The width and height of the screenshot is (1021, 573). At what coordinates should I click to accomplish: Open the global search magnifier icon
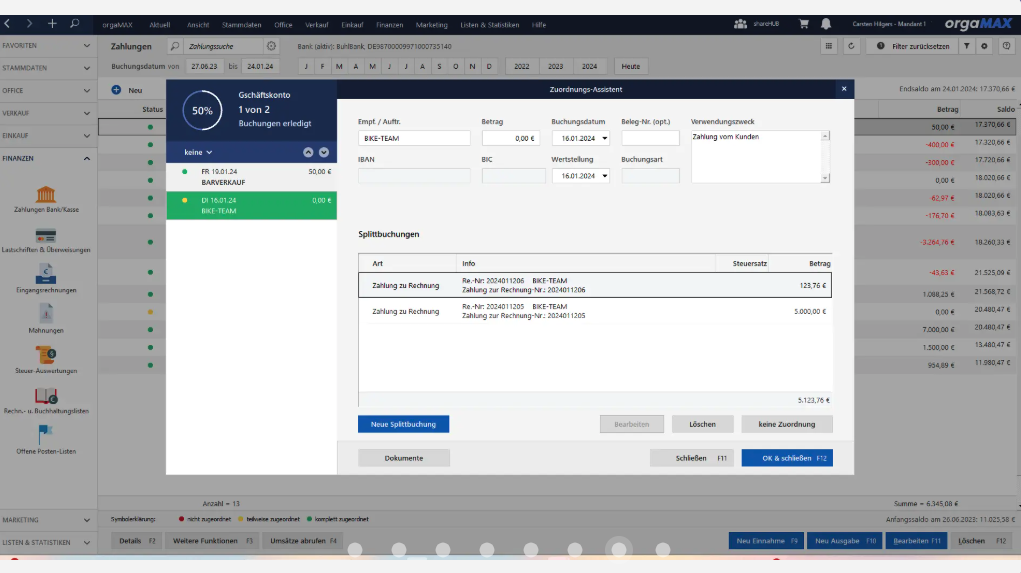click(75, 23)
